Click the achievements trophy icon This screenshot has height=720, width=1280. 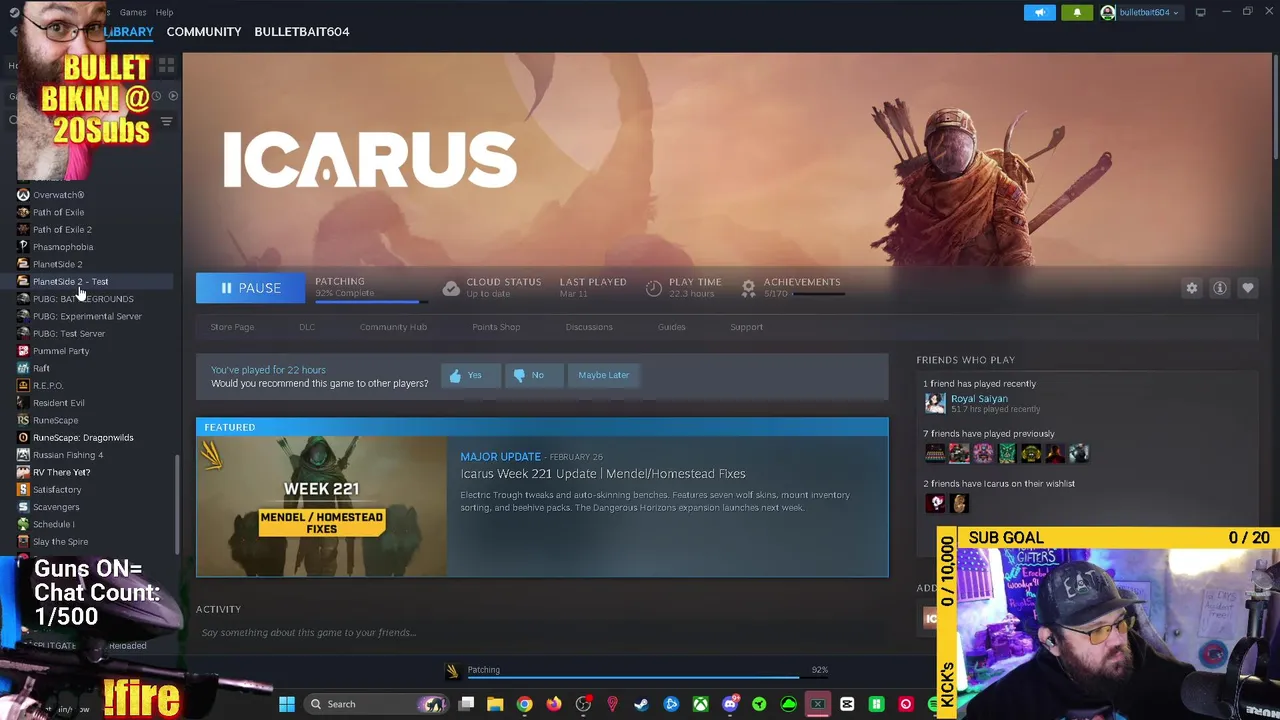748,288
